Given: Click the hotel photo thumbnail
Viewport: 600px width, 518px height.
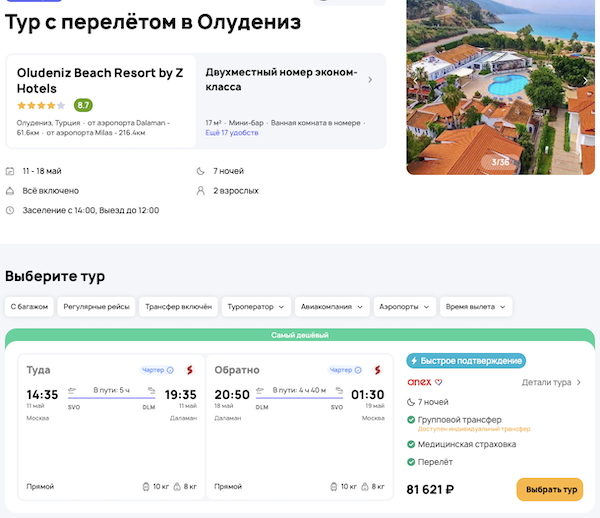Looking at the screenshot, I should coord(501,87).
